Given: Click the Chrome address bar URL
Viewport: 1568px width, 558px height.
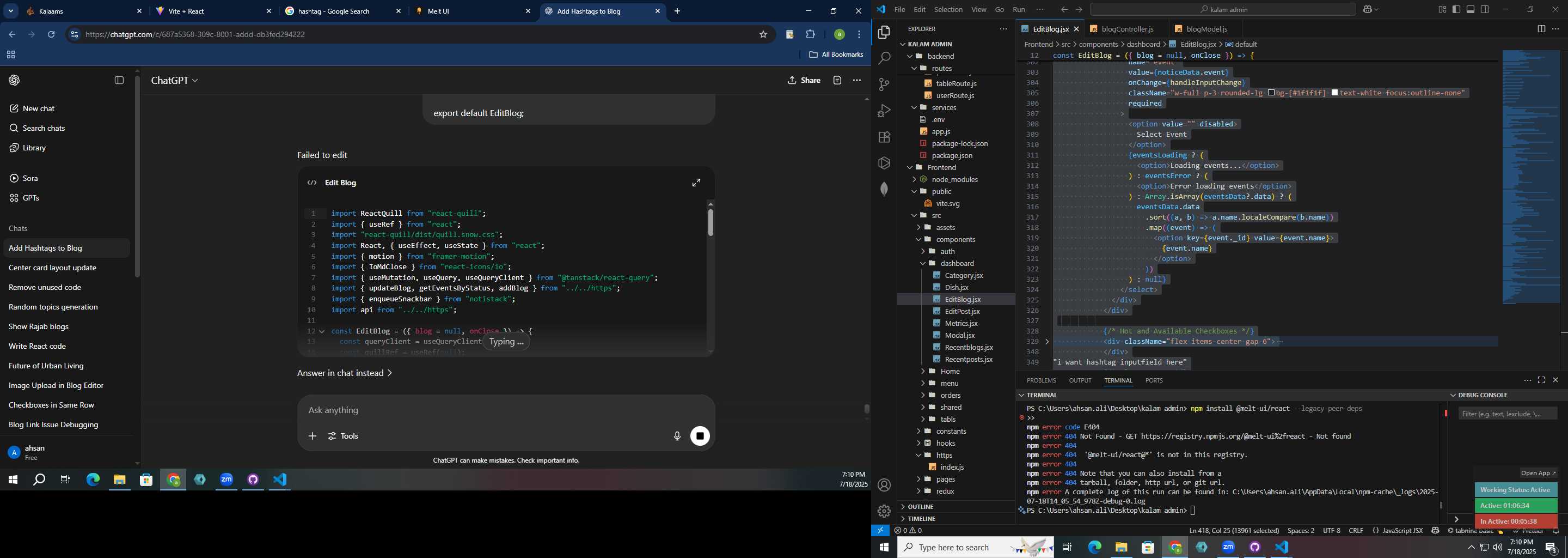Looking at the screenshot, I should tap(195, 35).
